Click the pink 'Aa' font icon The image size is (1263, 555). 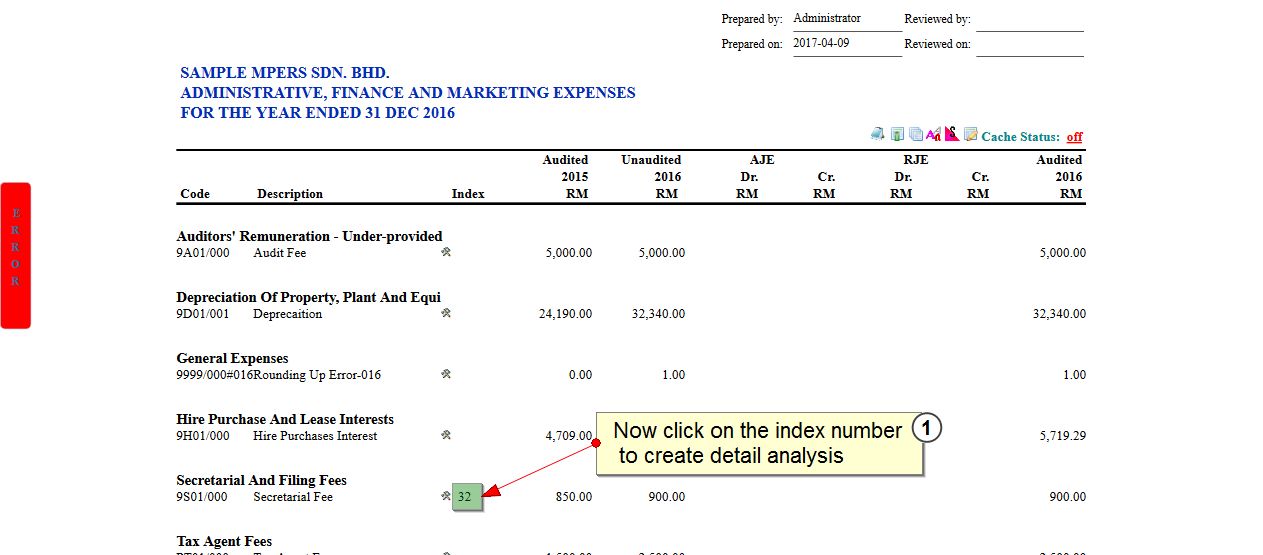(x=933, y=135)
